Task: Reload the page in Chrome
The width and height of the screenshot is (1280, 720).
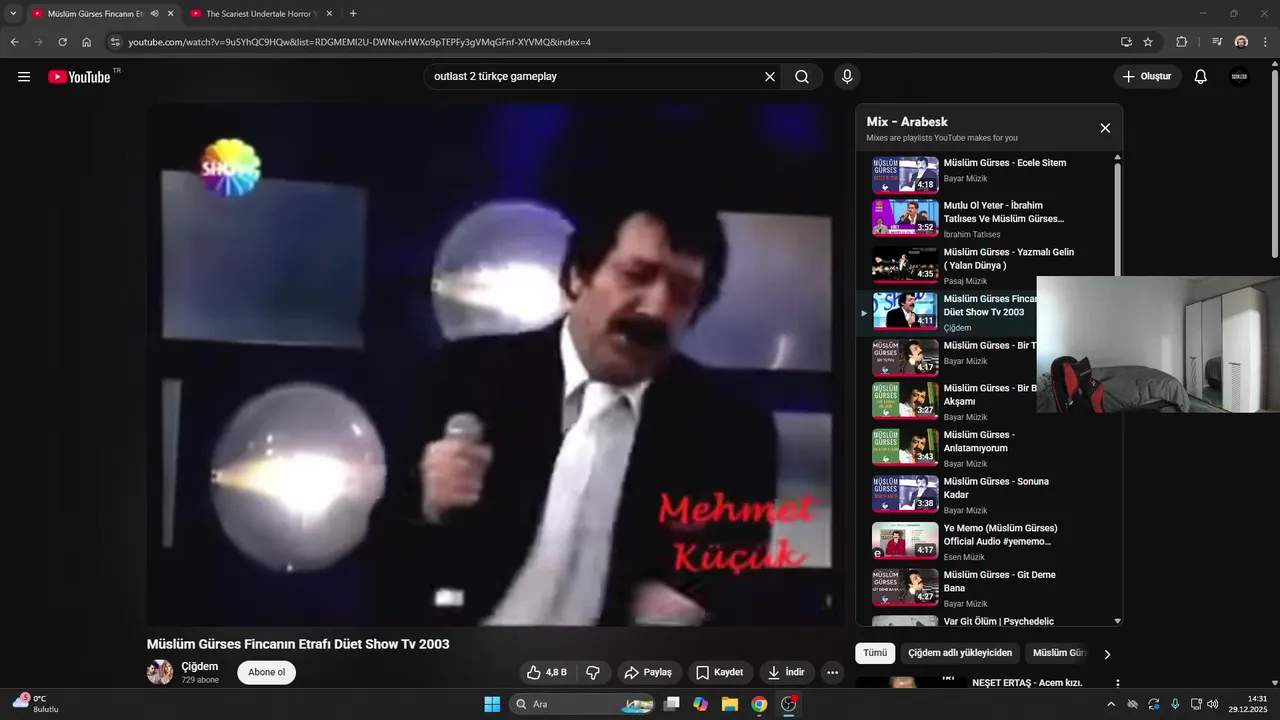Action: (x=62, y=42)
